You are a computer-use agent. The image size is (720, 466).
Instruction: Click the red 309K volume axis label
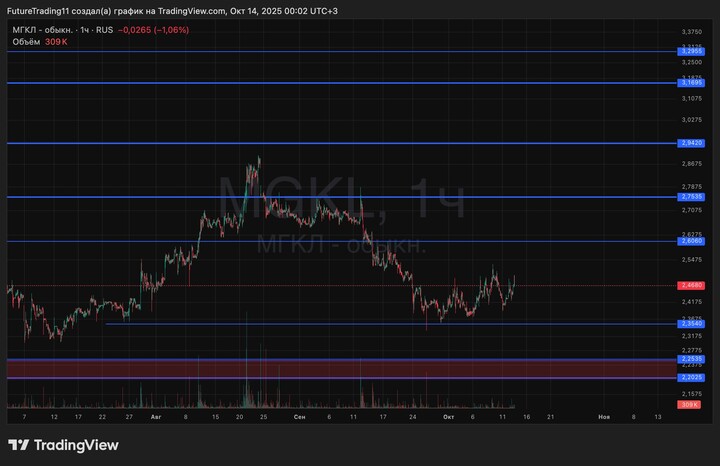coord(689,405)
